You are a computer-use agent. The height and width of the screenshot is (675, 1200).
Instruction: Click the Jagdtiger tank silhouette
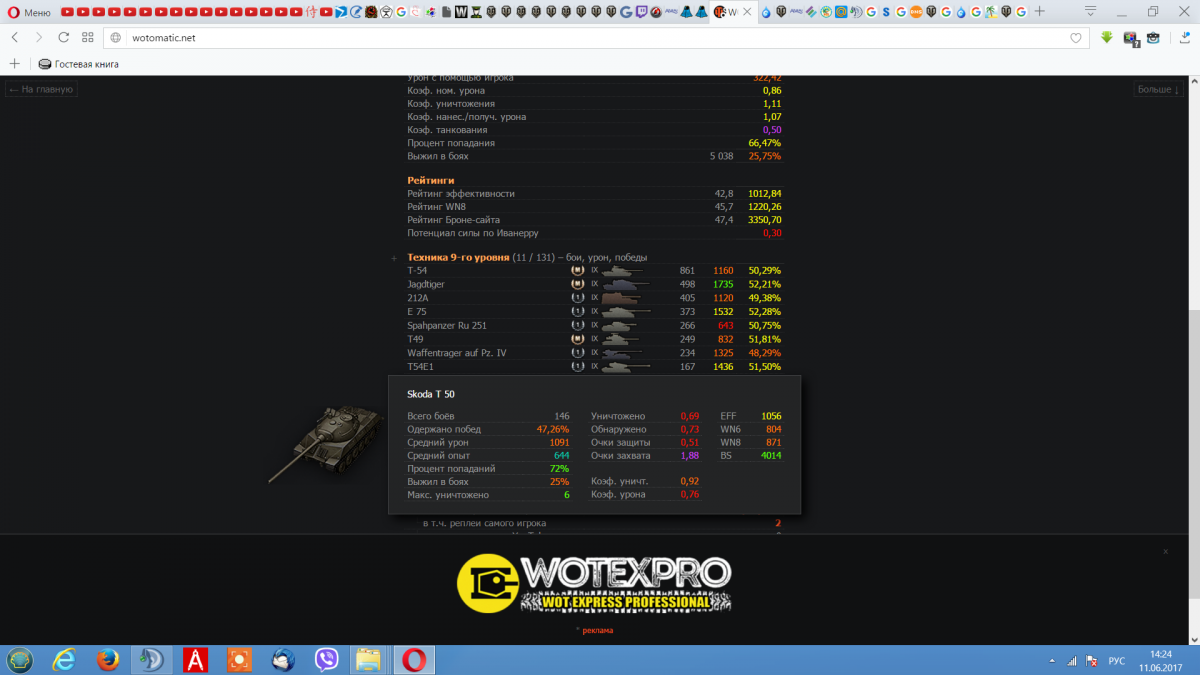(625, 284)
